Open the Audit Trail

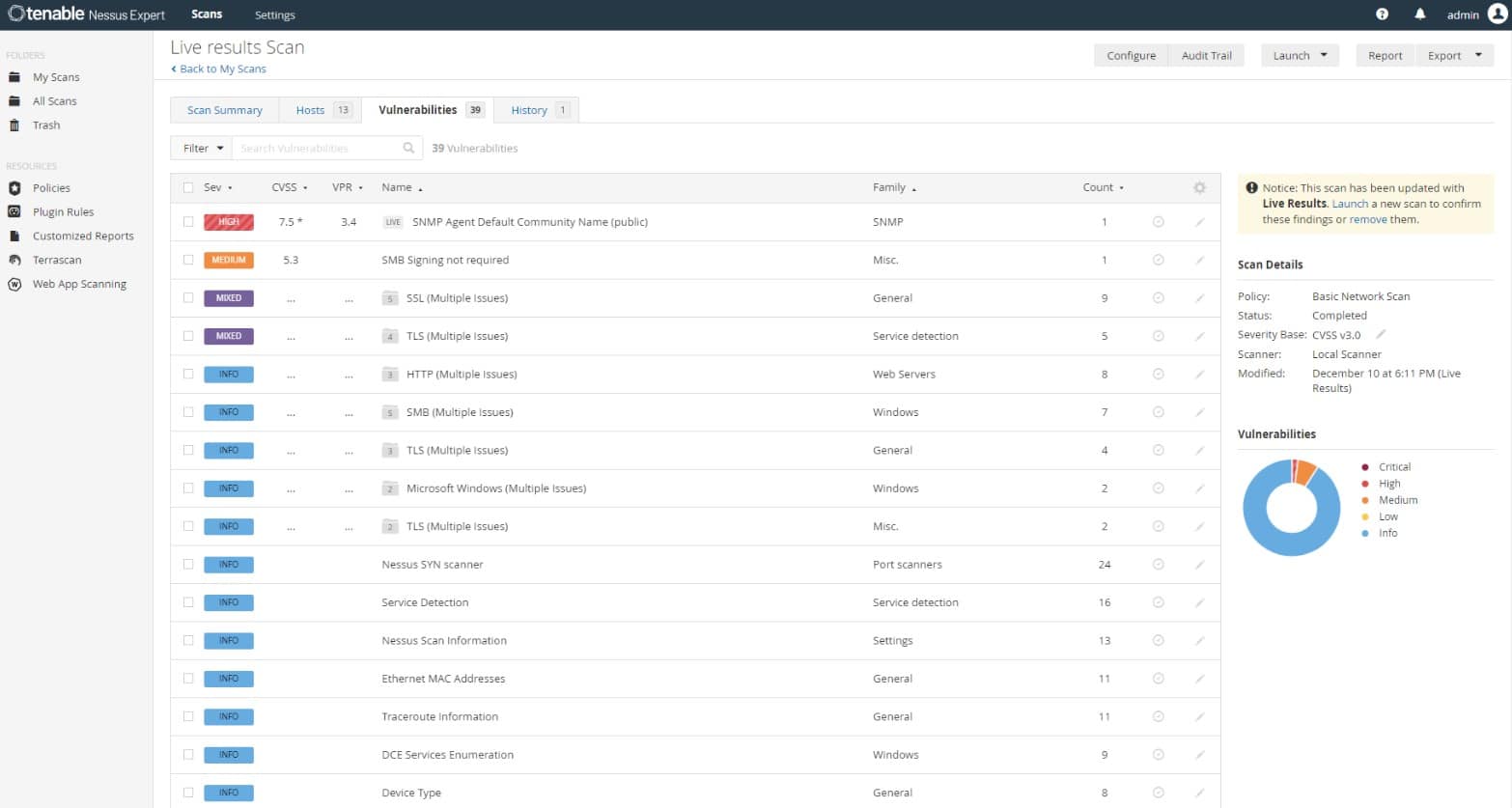coord(1206,56)
